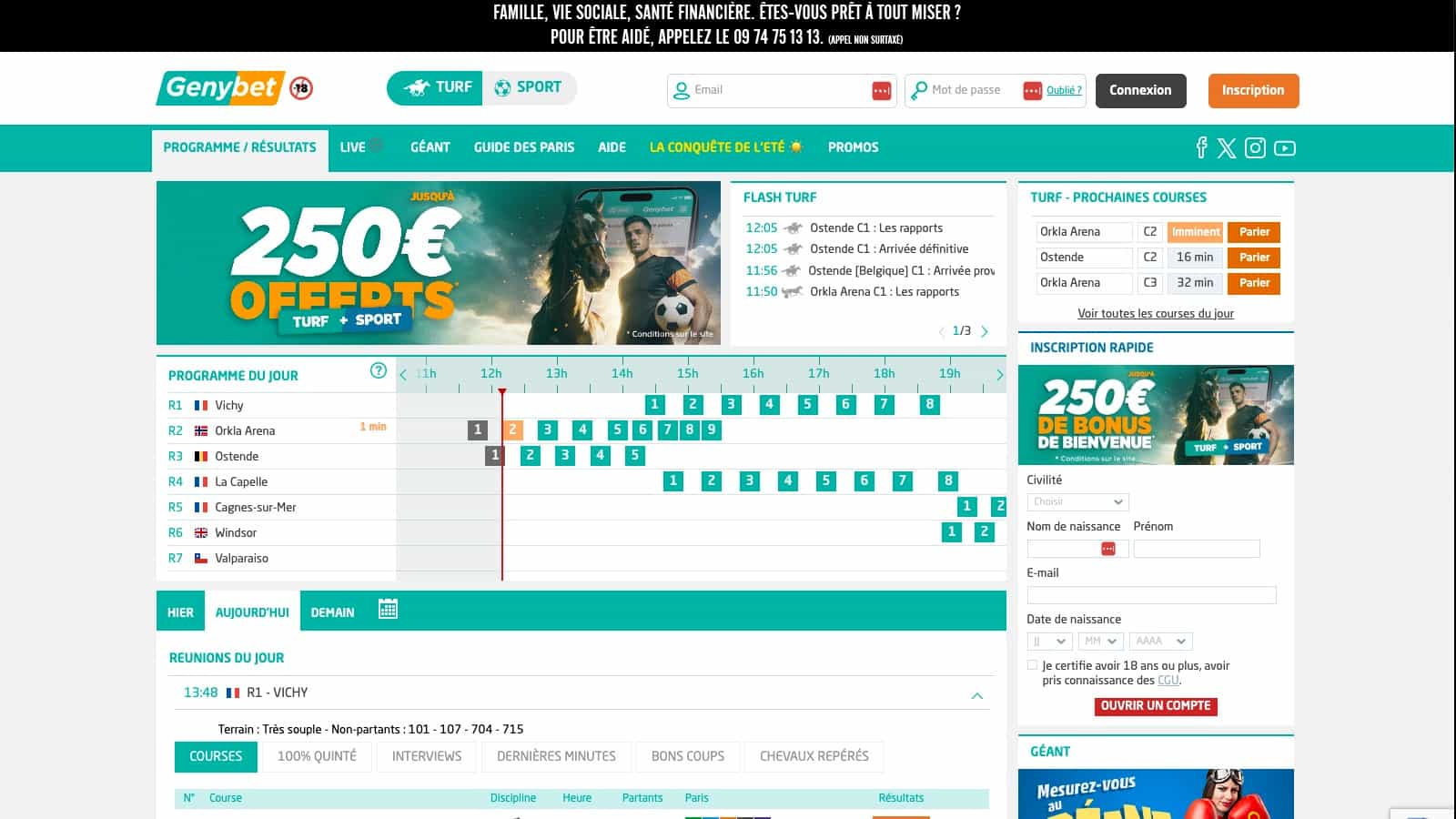Select Ostende race 5 timeline marker

tap(635, 455)
